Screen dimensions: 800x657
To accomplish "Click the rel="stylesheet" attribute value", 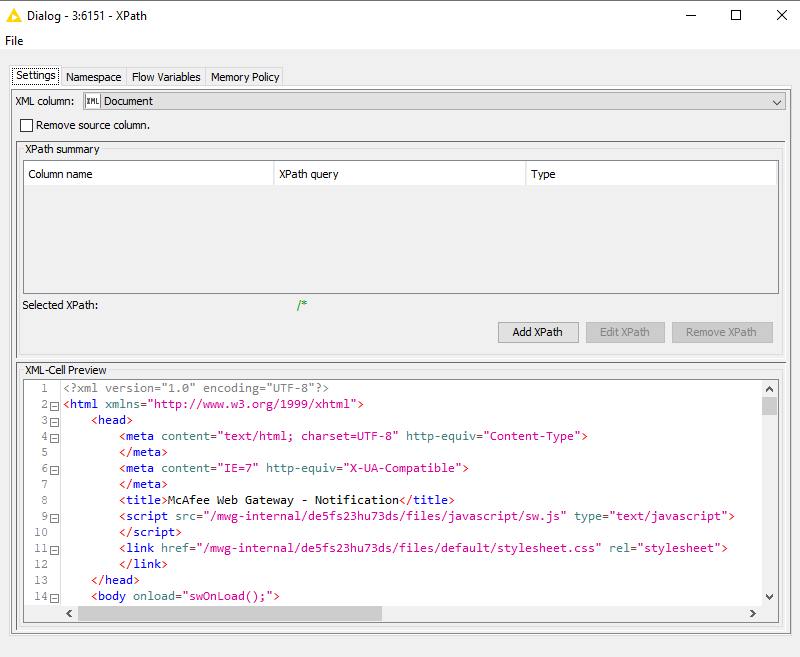I will (x=679, y=548).
